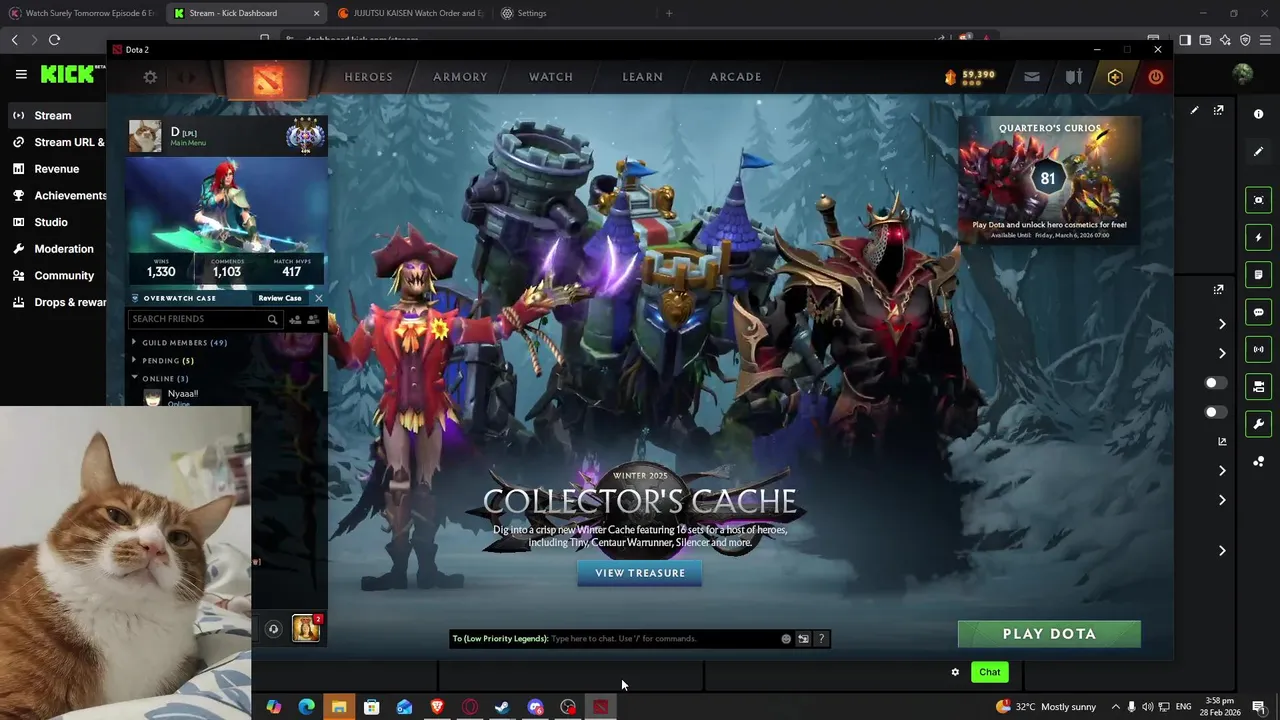Screen dimensions: 1280x720
Task: Open Quartero's Curios promo card
Action: click(1049, 179)
